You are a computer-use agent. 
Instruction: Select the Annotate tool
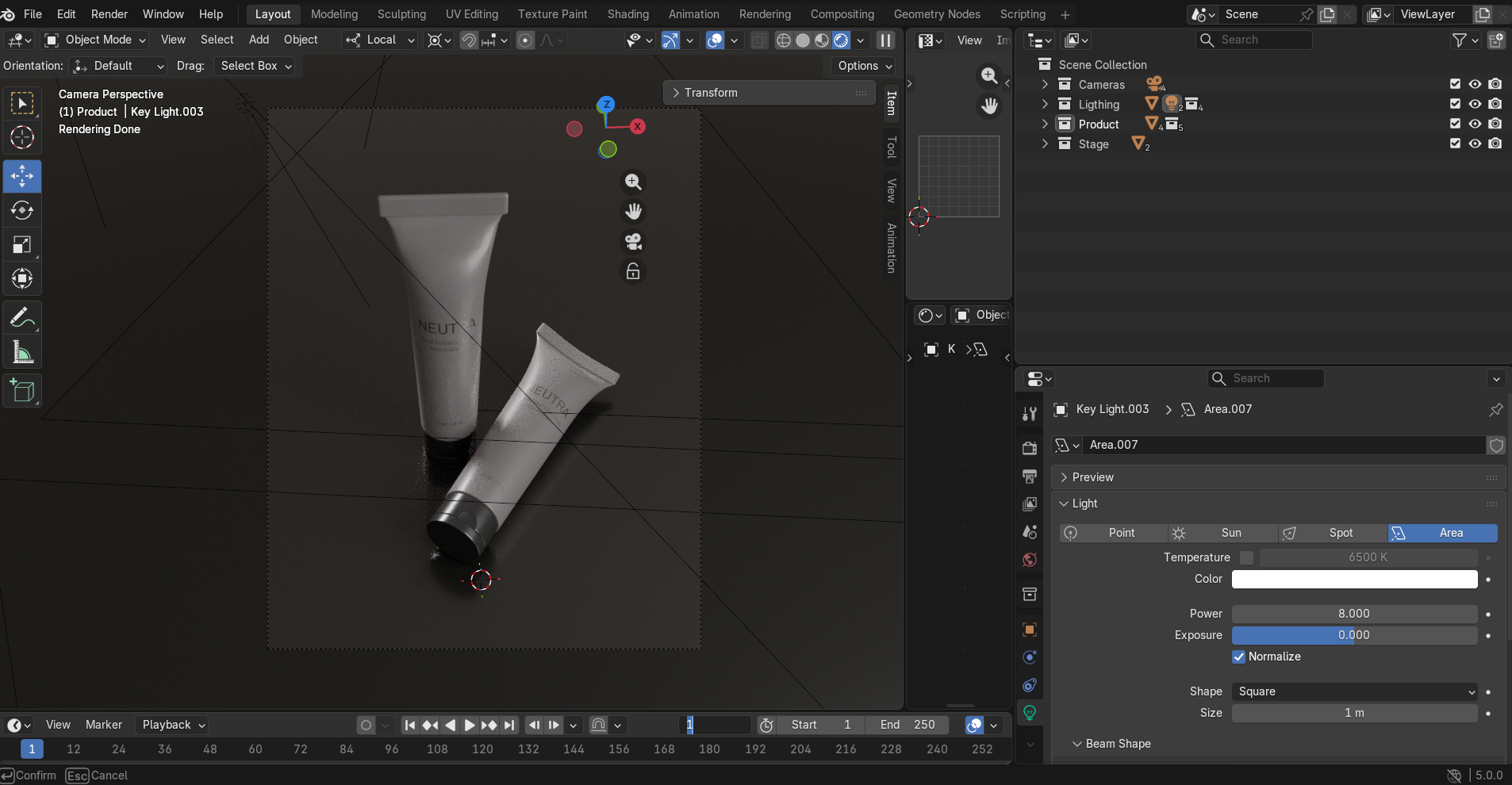tap(22, 318)
